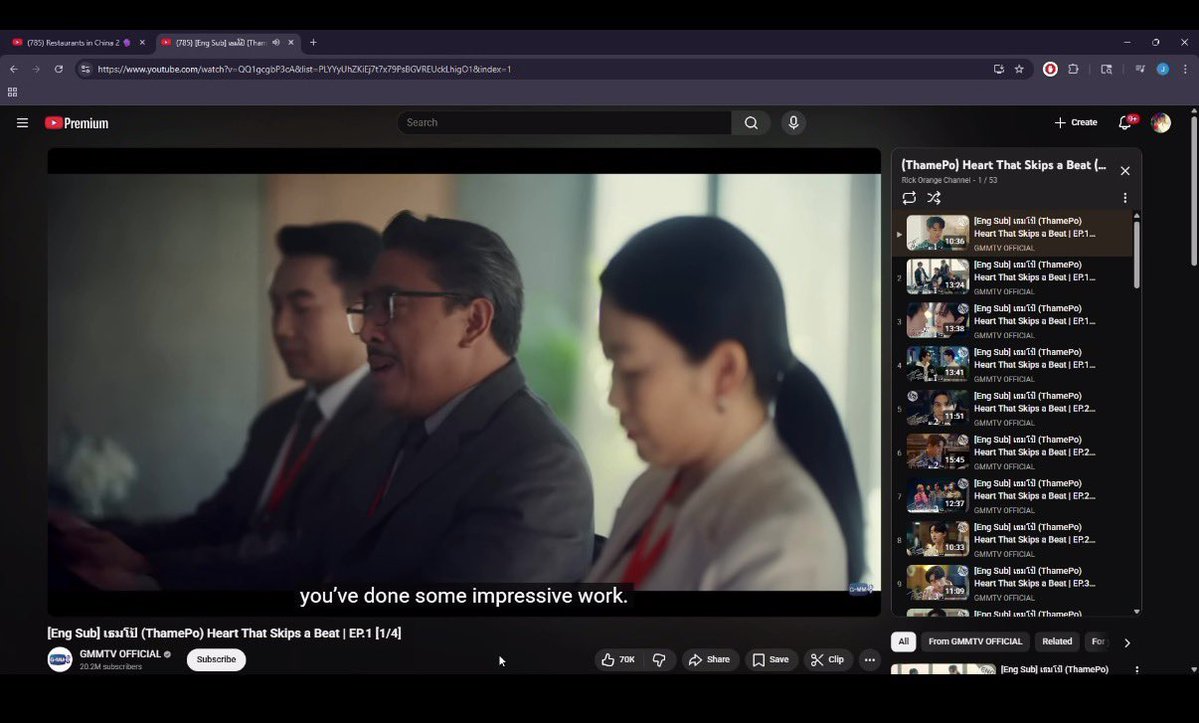
Task: Open GMMTV OFFICIAL channel name link
Action: (x=120, y=654)
